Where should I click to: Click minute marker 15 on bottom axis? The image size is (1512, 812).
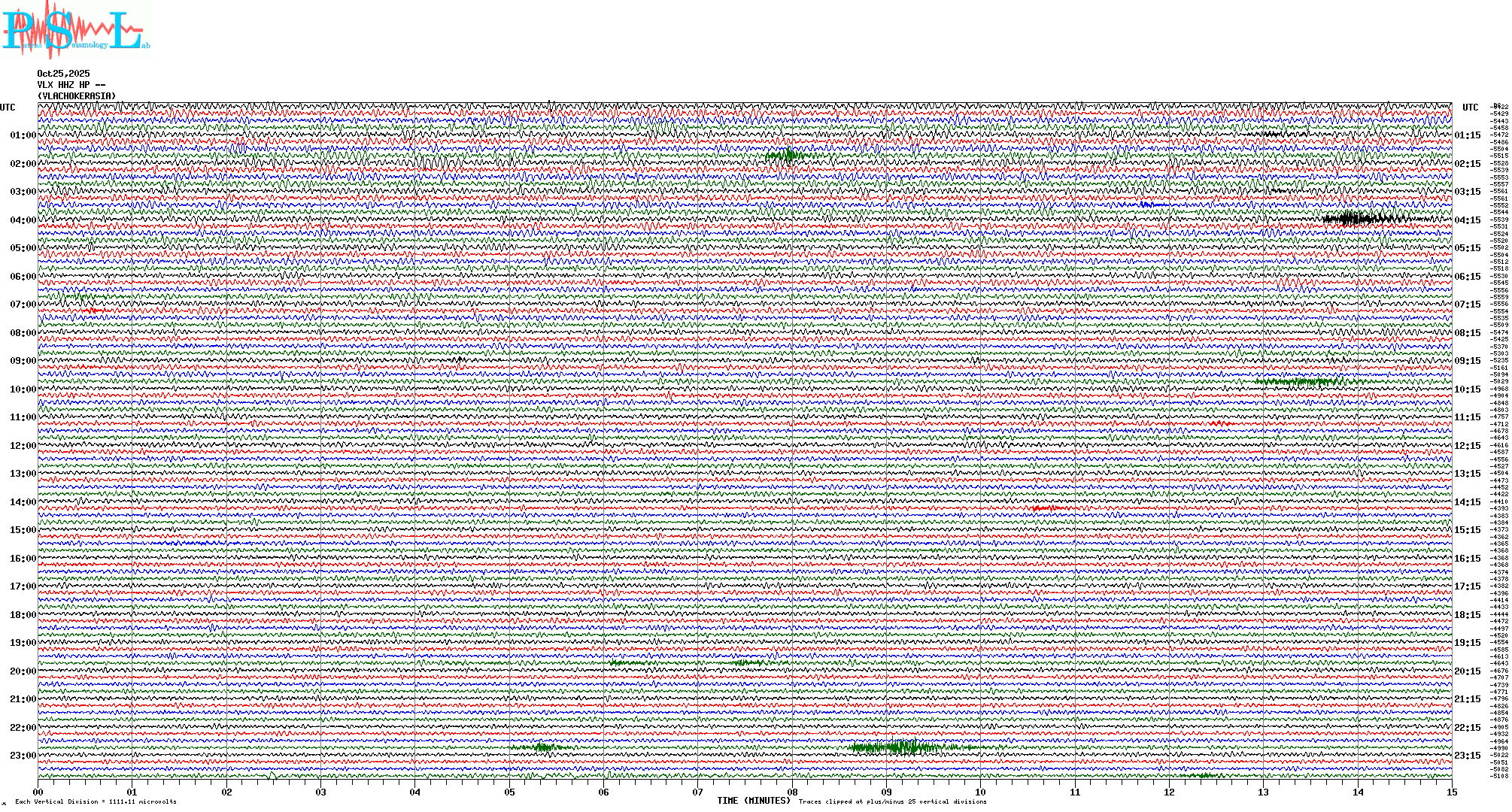click(1451, 792)
